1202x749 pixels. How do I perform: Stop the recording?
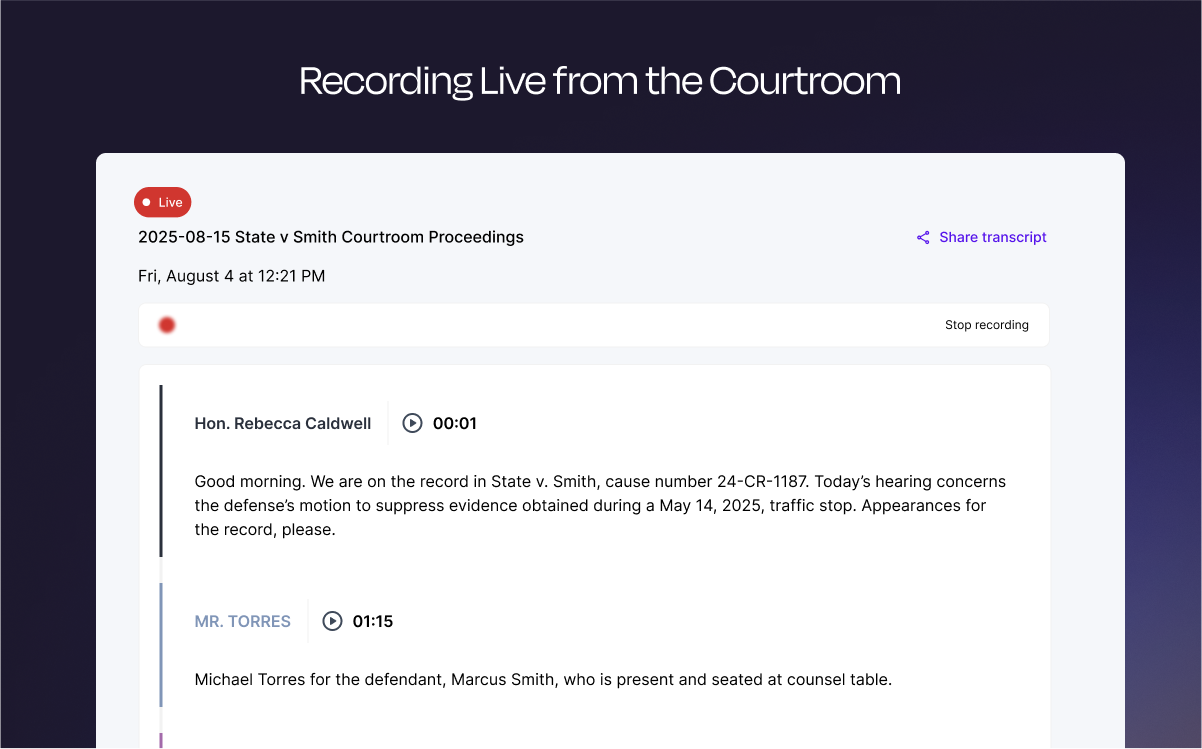coord(986,325)
